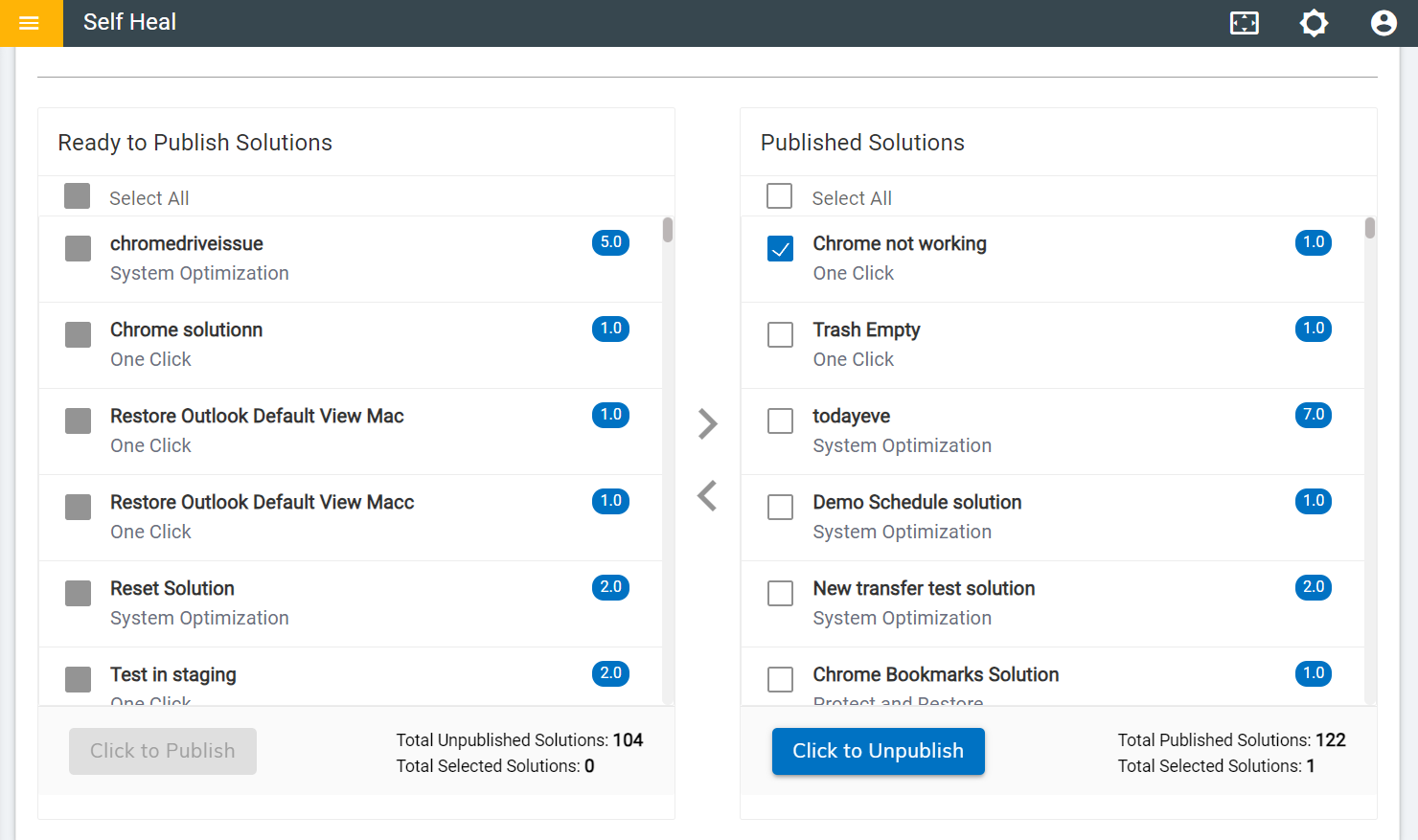Check the Demo Schedule solution checkbox

pyautogui.click(x=781, y=508)
